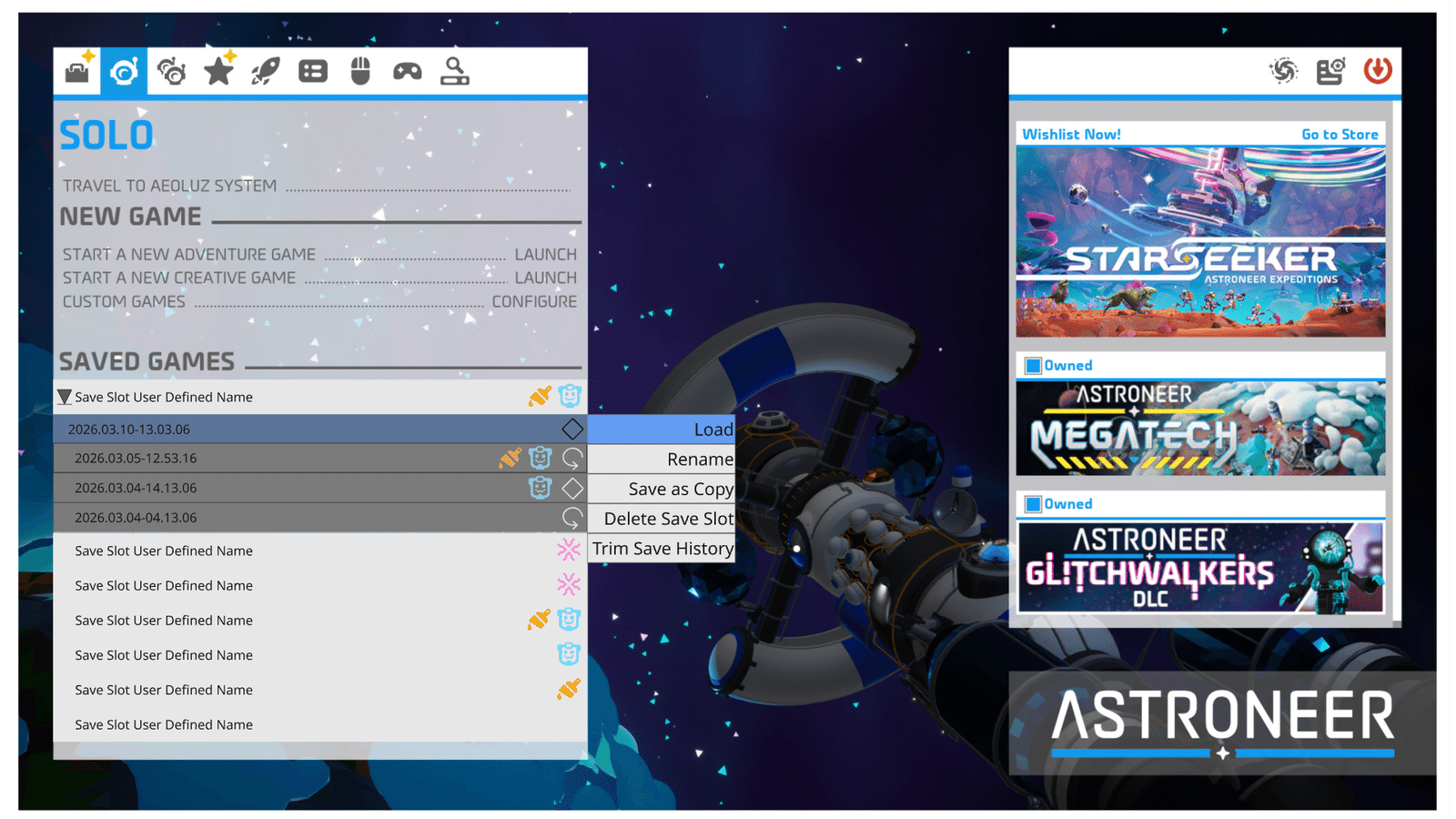Choose Delete Save Slot from the context menu
Viewport: 1456px width, 819px height.
click(662, 519)
